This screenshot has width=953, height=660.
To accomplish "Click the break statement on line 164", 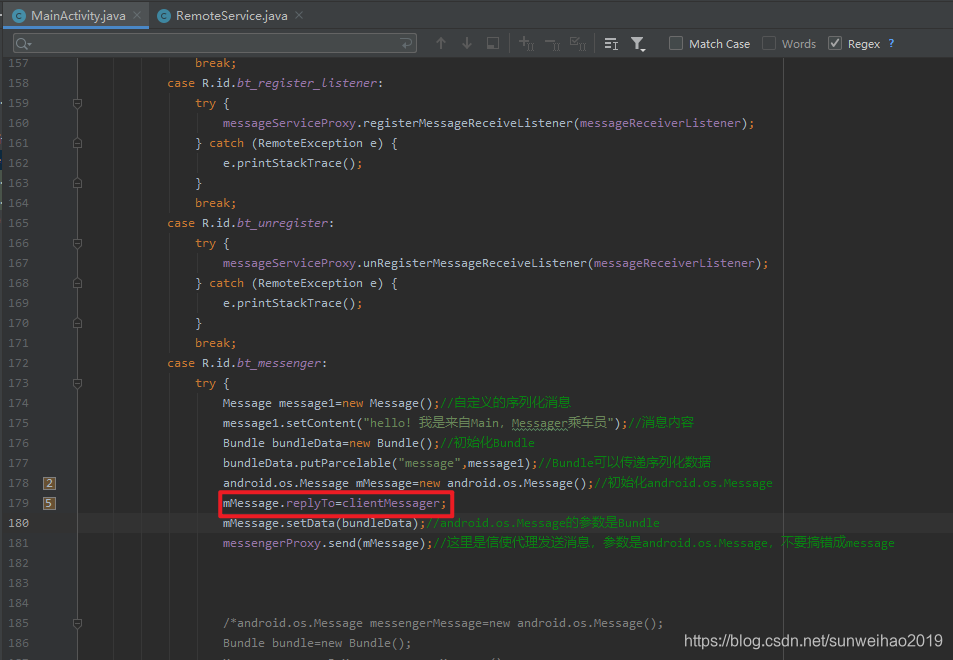I will tap(215, 203).
